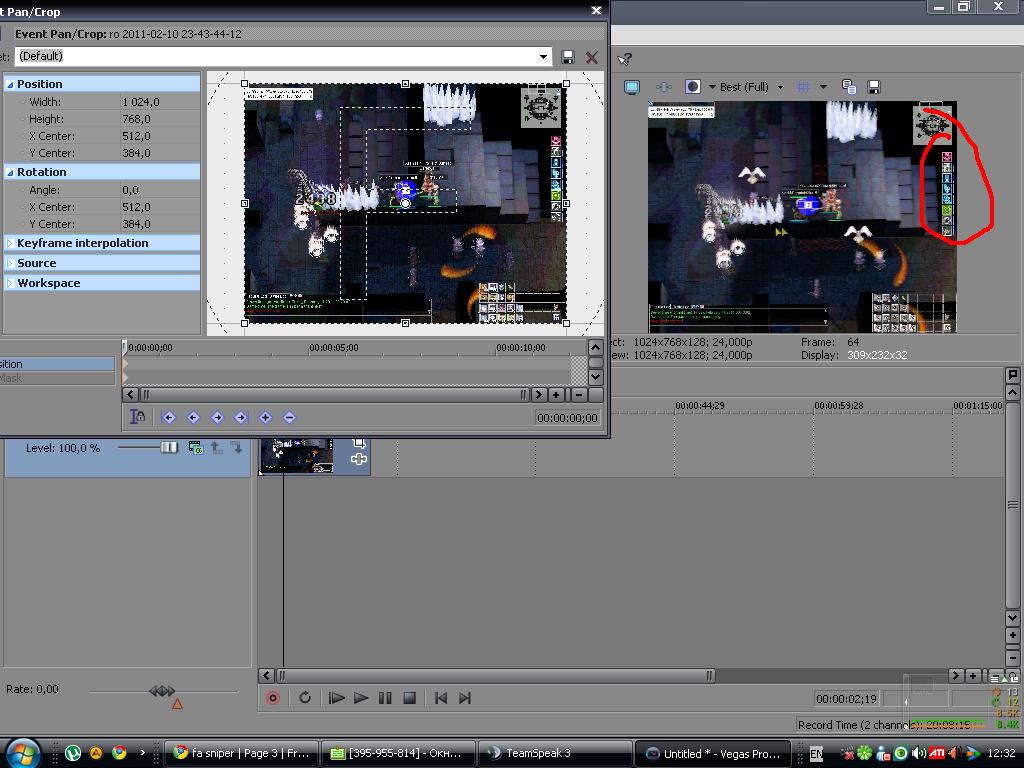
Task: Switch to the fa sniper Chrome taskbar window
Action: 240,754
